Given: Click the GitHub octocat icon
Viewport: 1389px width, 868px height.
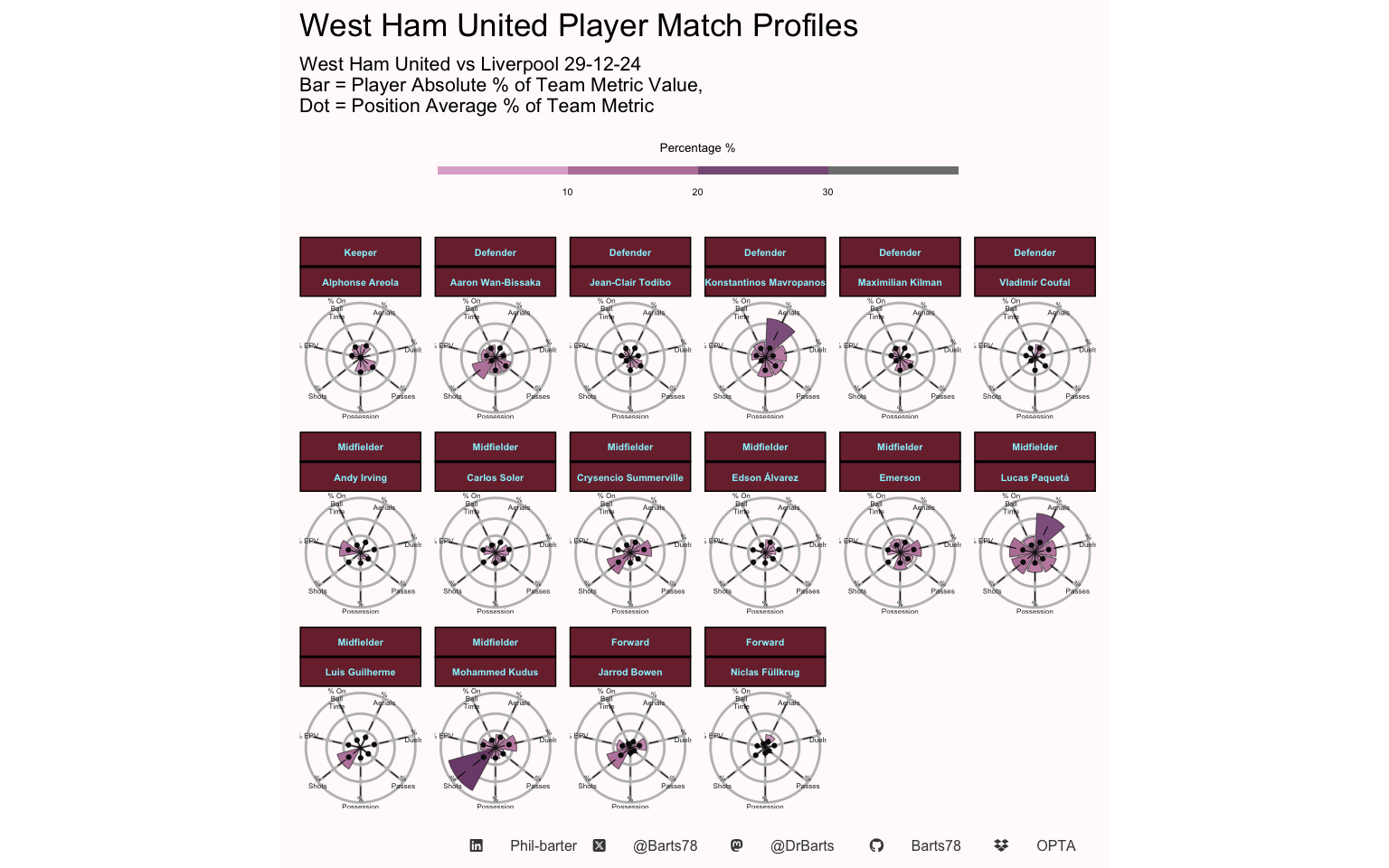Looking at the screenshot, I should [x=876, y=845].
